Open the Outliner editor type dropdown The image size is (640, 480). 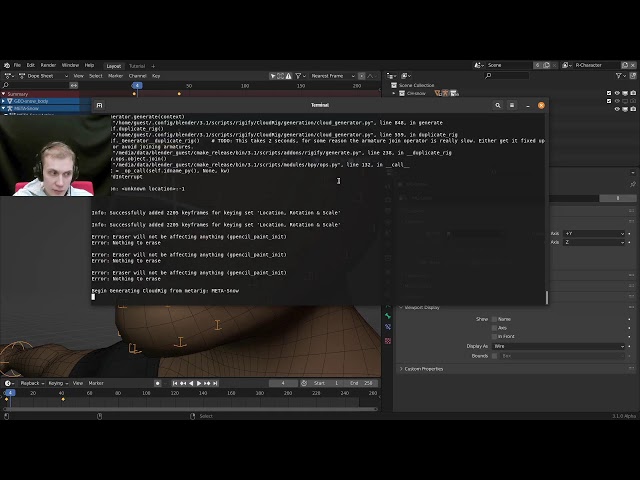tap(391, 76)
